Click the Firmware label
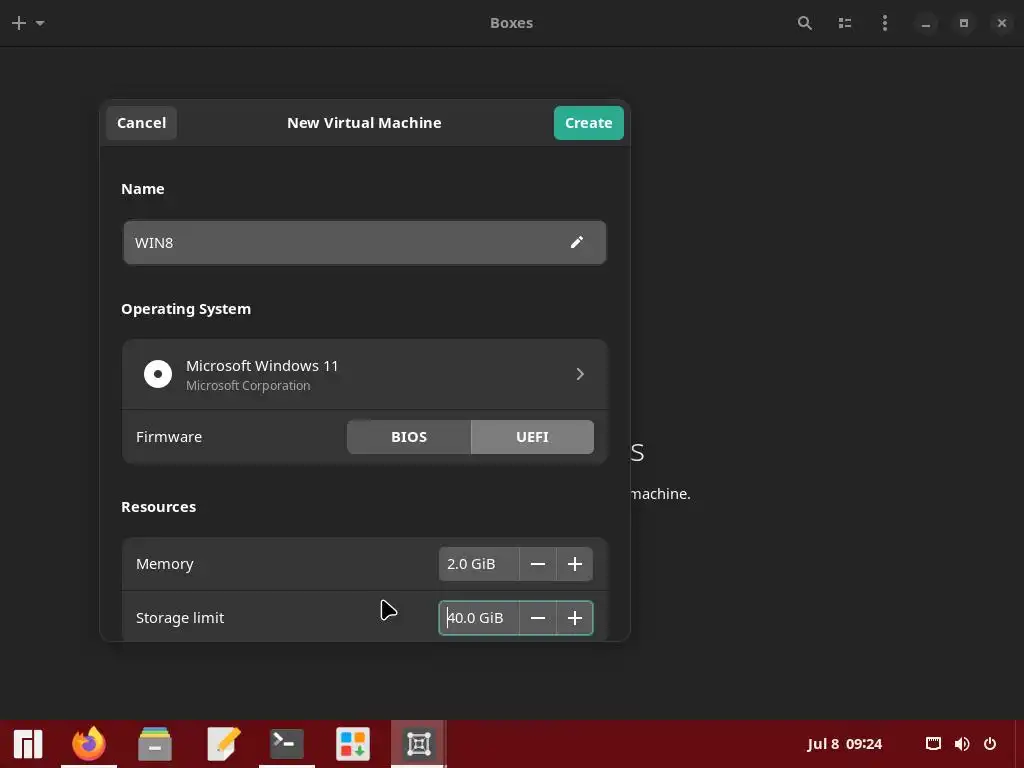Screen dimensions: 1024x768 coord(168,437)
